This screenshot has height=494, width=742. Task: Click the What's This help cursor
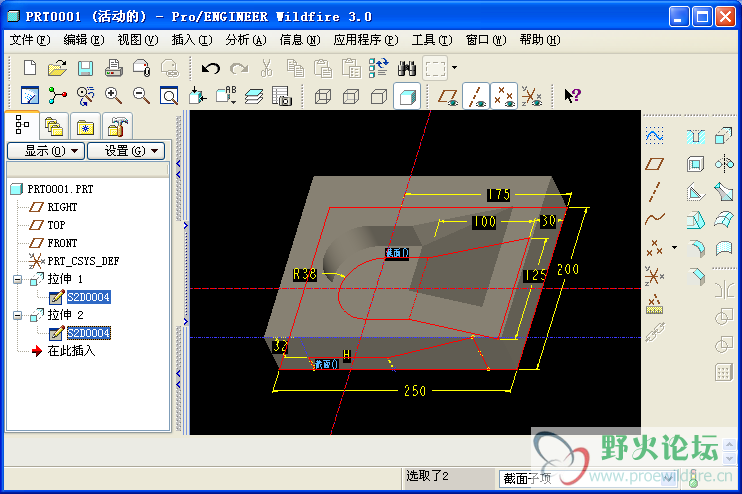[573, 96]
